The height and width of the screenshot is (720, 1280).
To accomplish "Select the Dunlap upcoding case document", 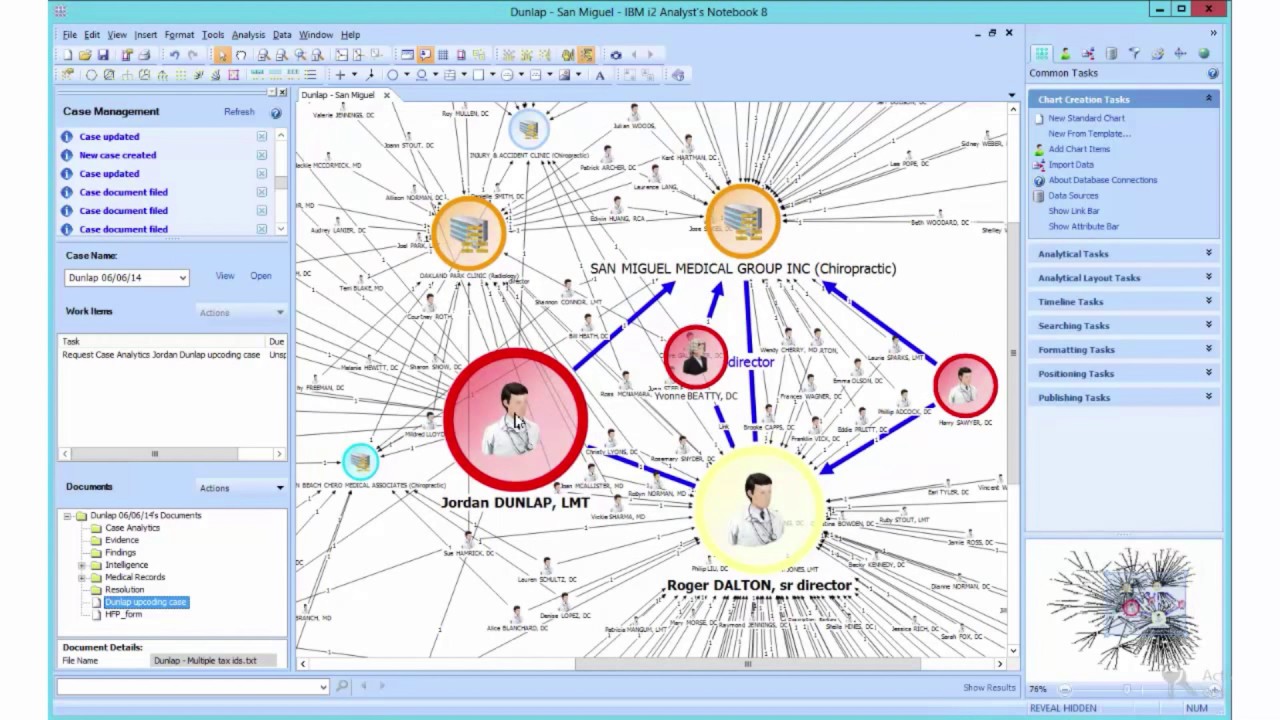I will (146, 602).
